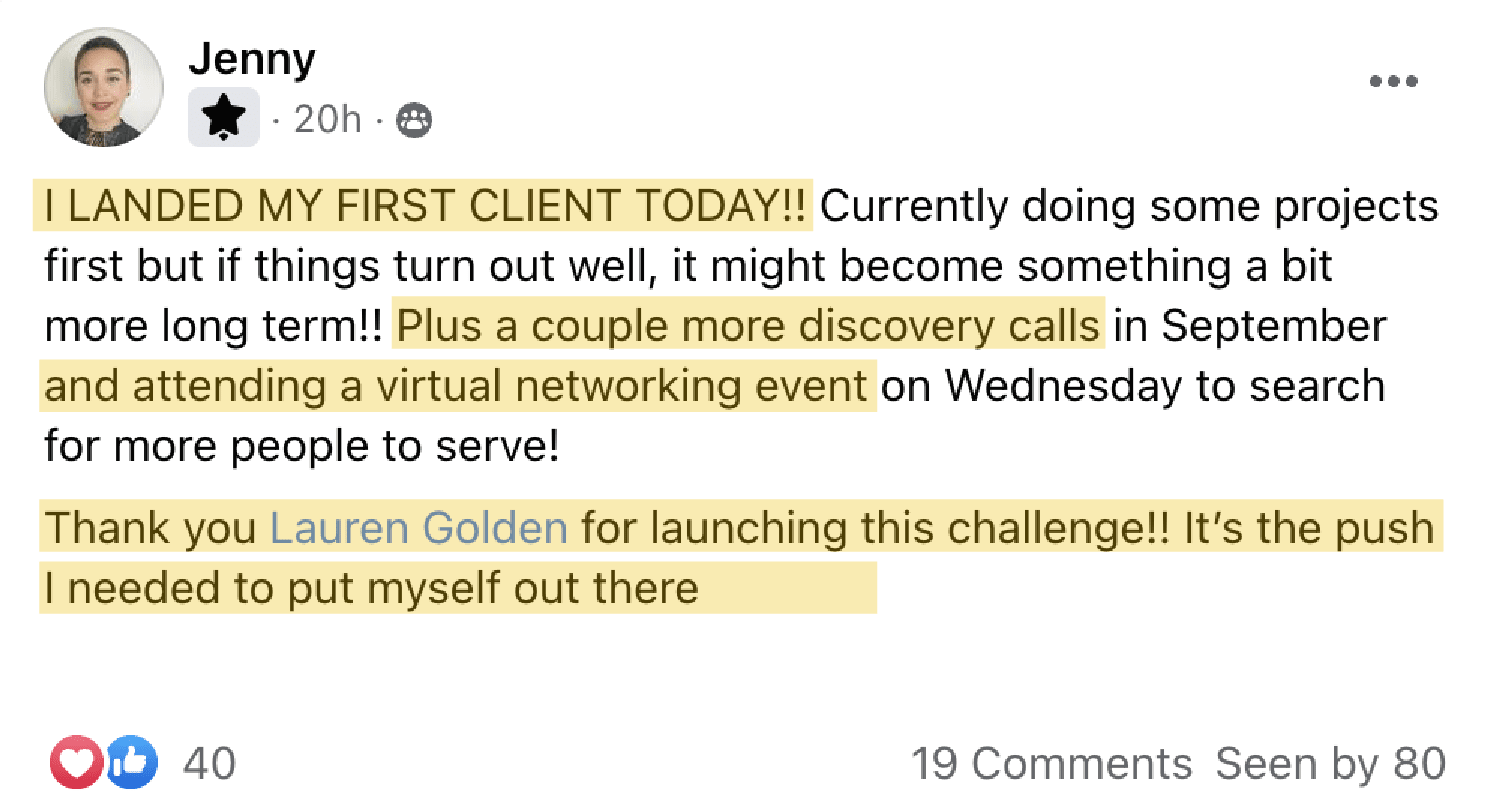
Task: Show who is in Seen by 80
Action: (1331, 764)
